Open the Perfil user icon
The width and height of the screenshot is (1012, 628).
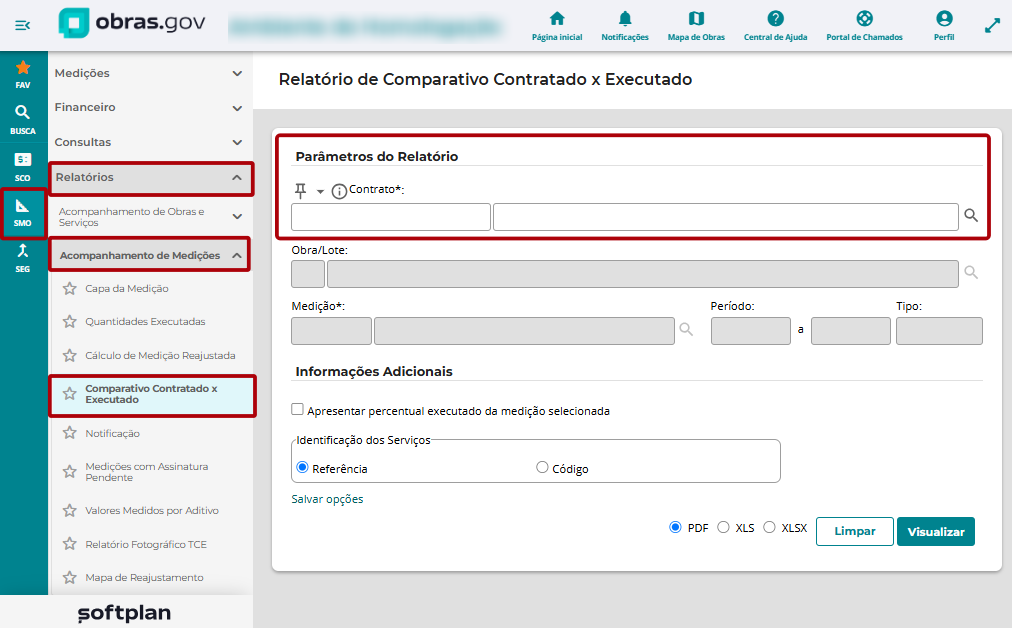pyautogui.click(x=944, y=18)
